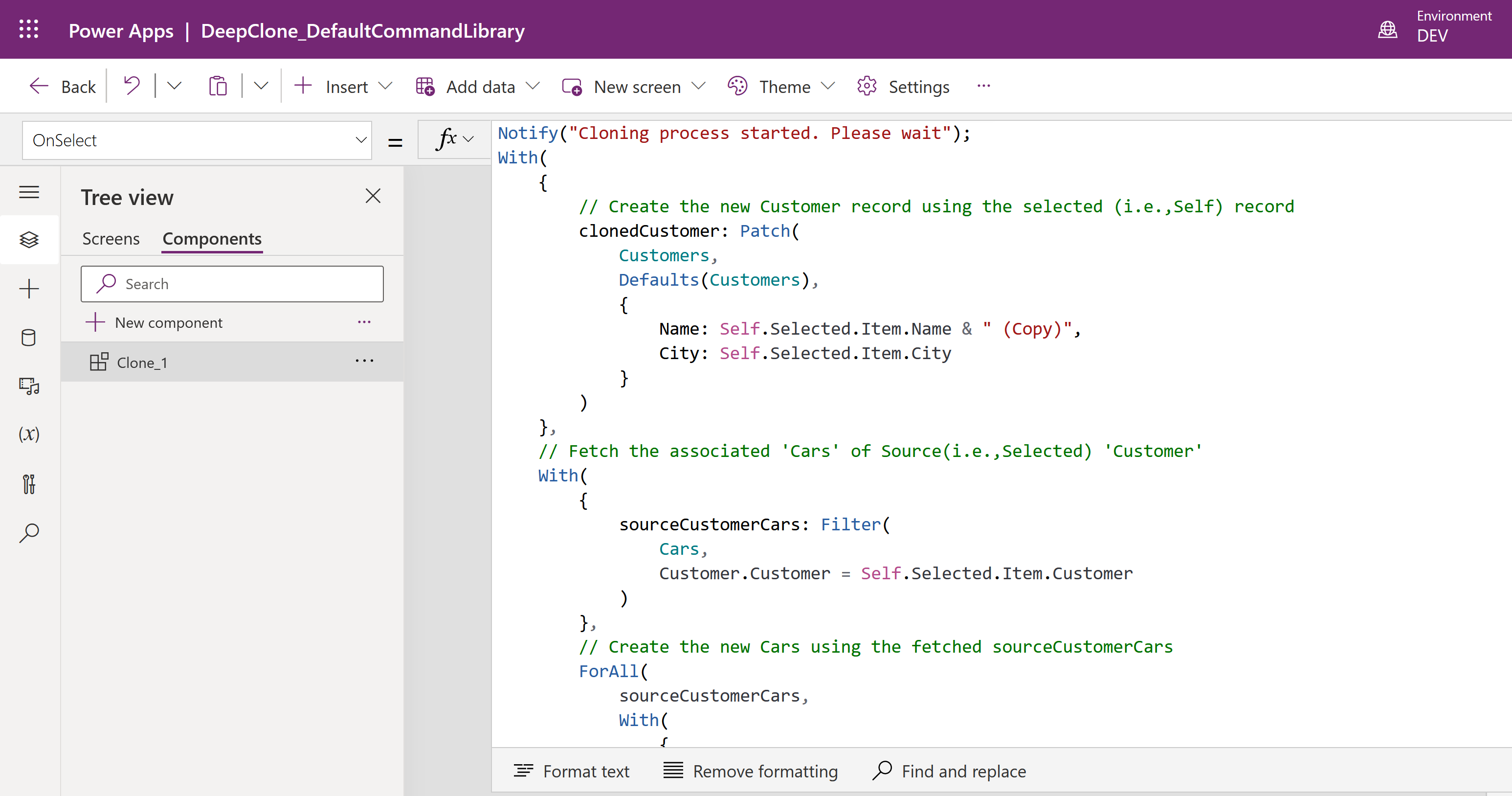This screenshot has height=796, width=1512.
Task: Click the Environment globe icon
Action: (1388, 29)
